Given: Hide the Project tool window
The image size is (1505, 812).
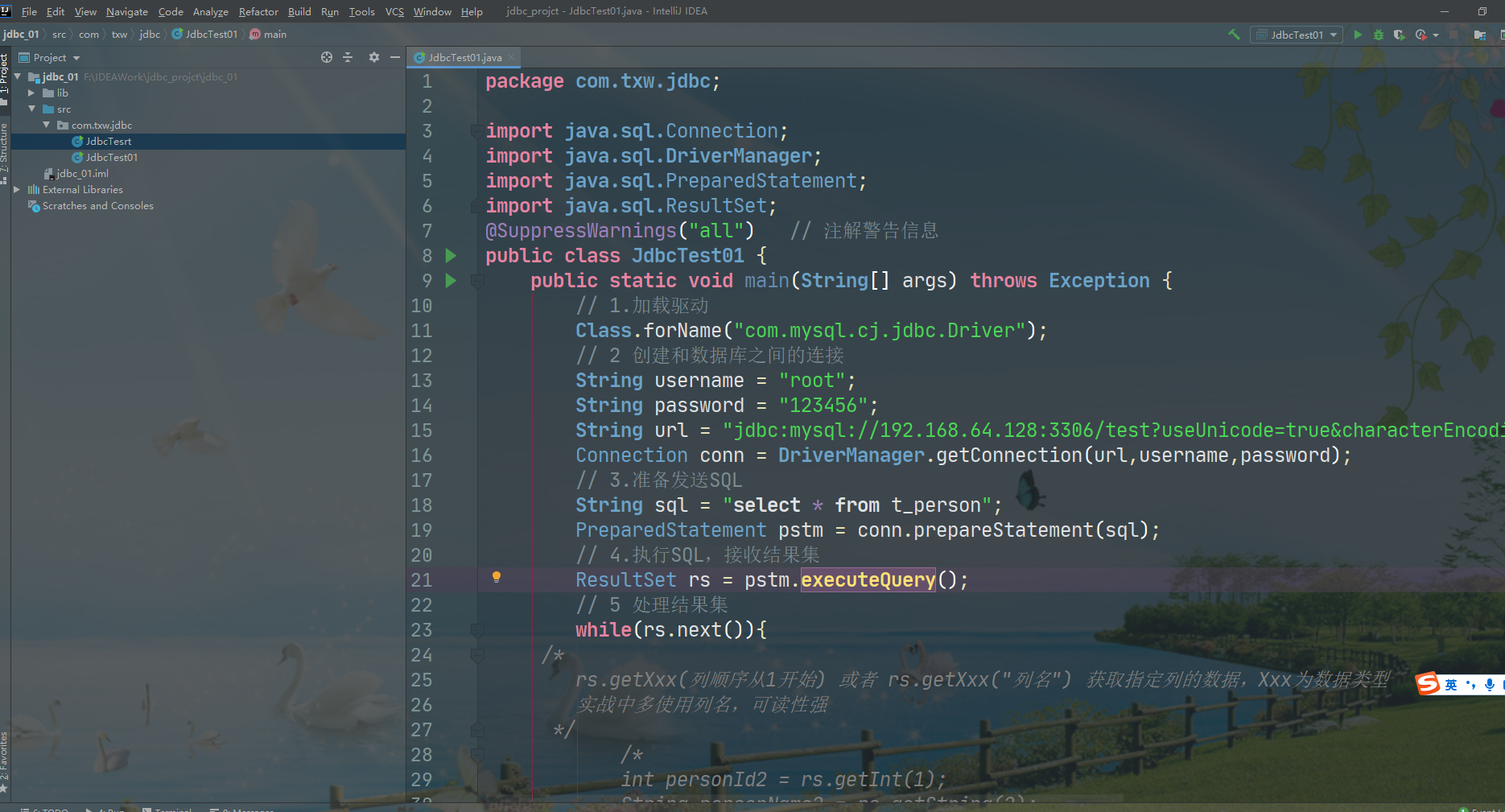Looking at the screenshot, I should [x=394, y=57].
